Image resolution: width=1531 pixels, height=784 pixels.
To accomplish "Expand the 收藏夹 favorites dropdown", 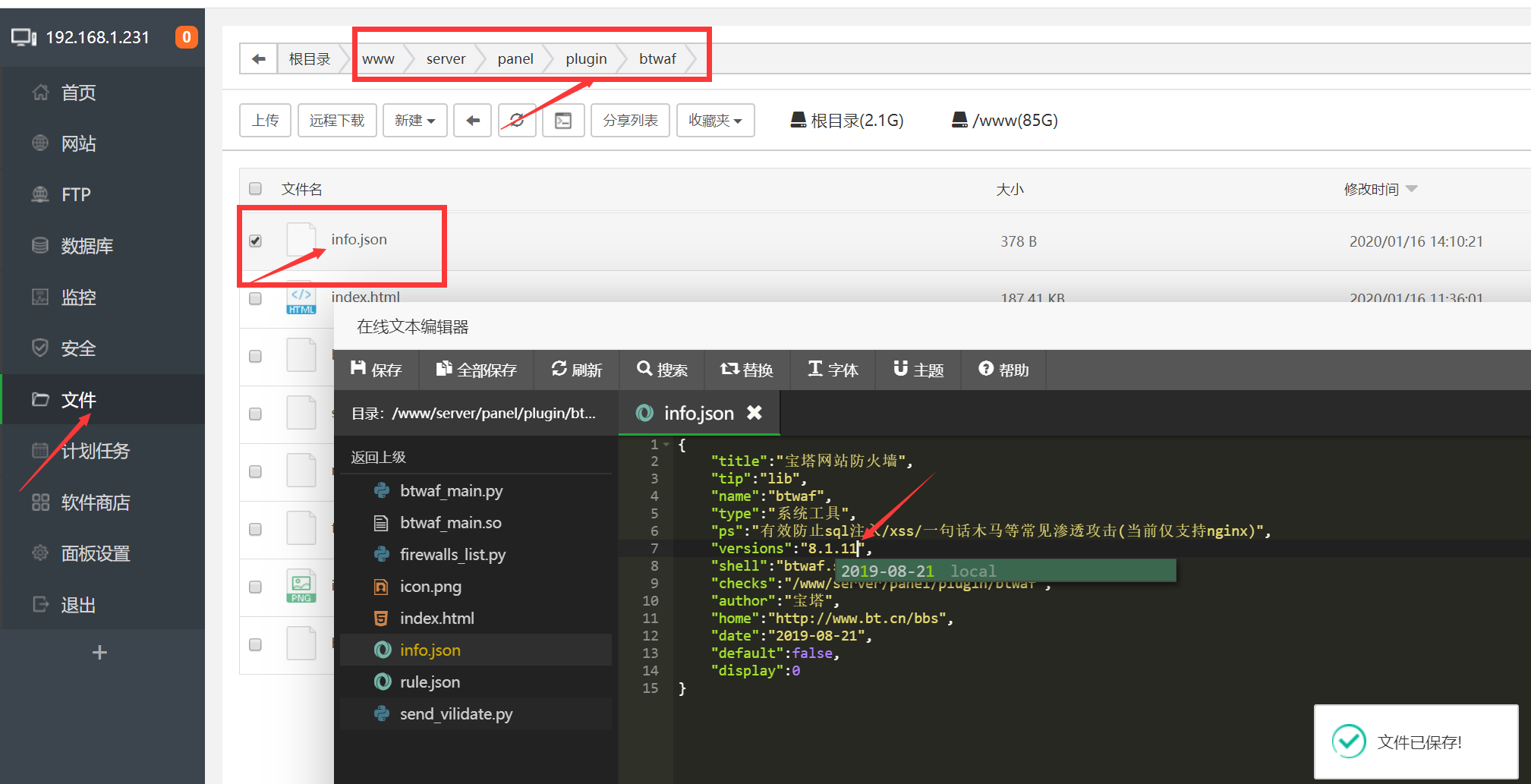I will tap(715, 121).
